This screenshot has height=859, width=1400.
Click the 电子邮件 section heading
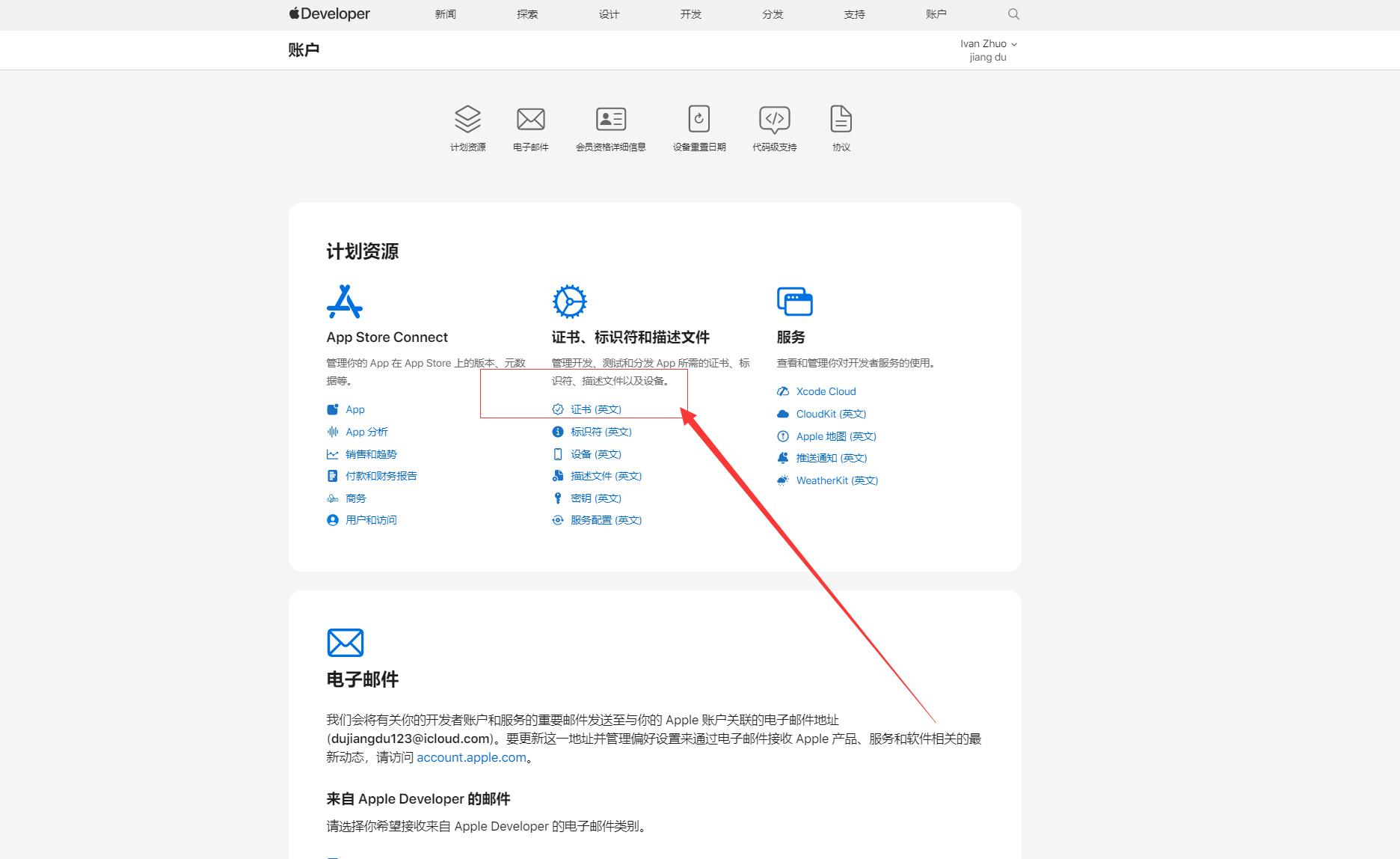click(x=363, y=679)
